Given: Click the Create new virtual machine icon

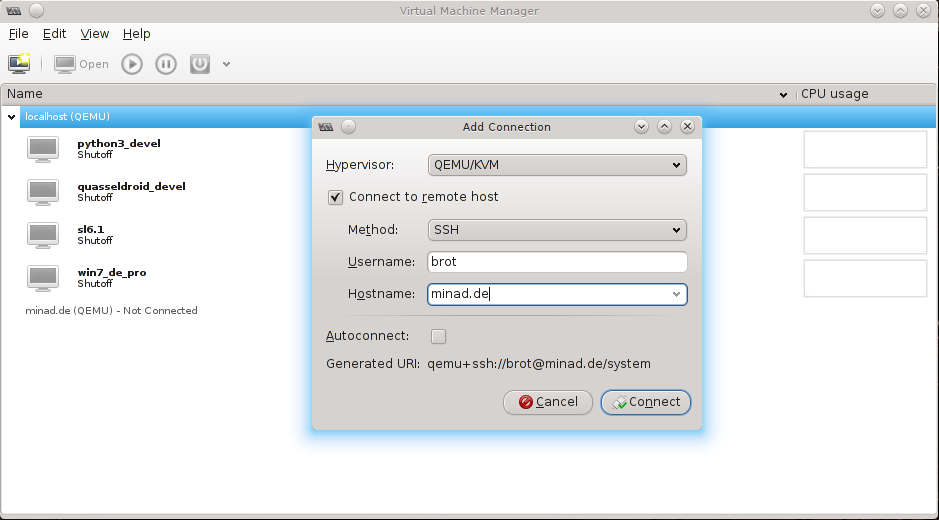Looking at the screenshot, I should (x=19, y=64).
